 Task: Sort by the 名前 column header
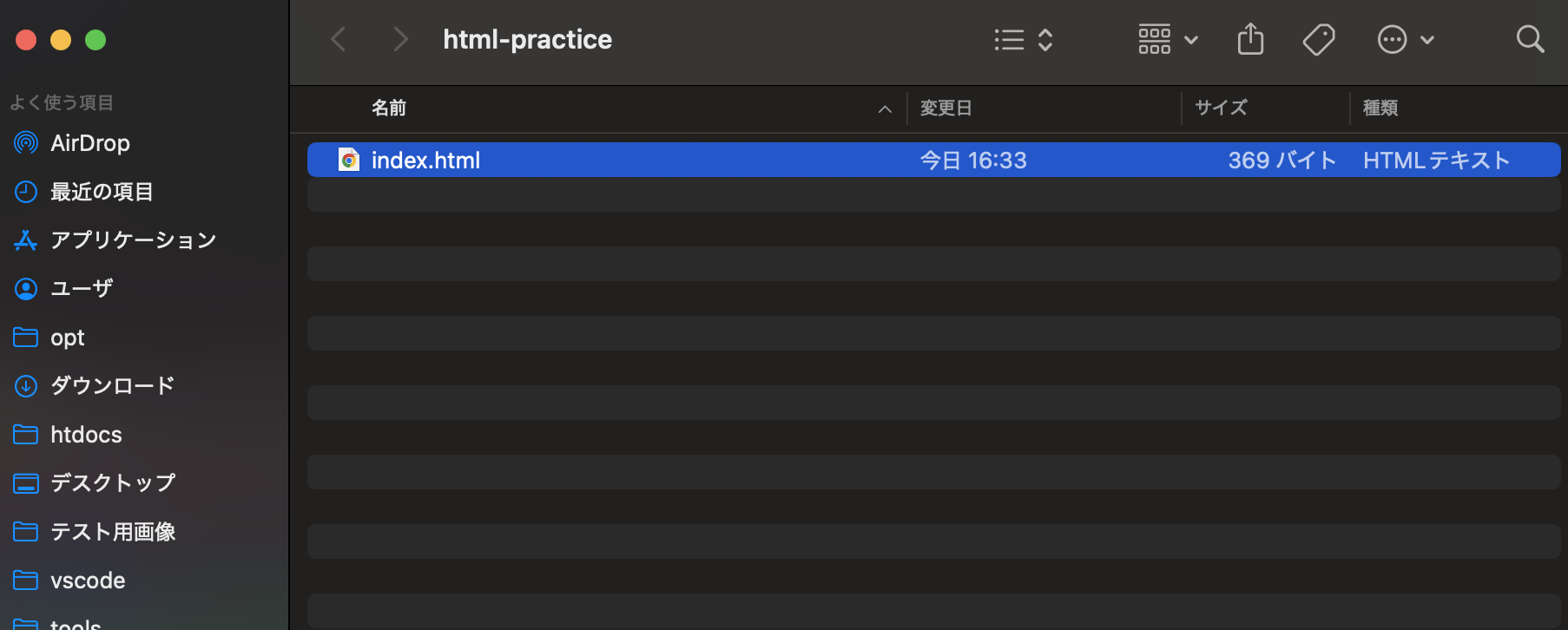(x=389, y=108)
